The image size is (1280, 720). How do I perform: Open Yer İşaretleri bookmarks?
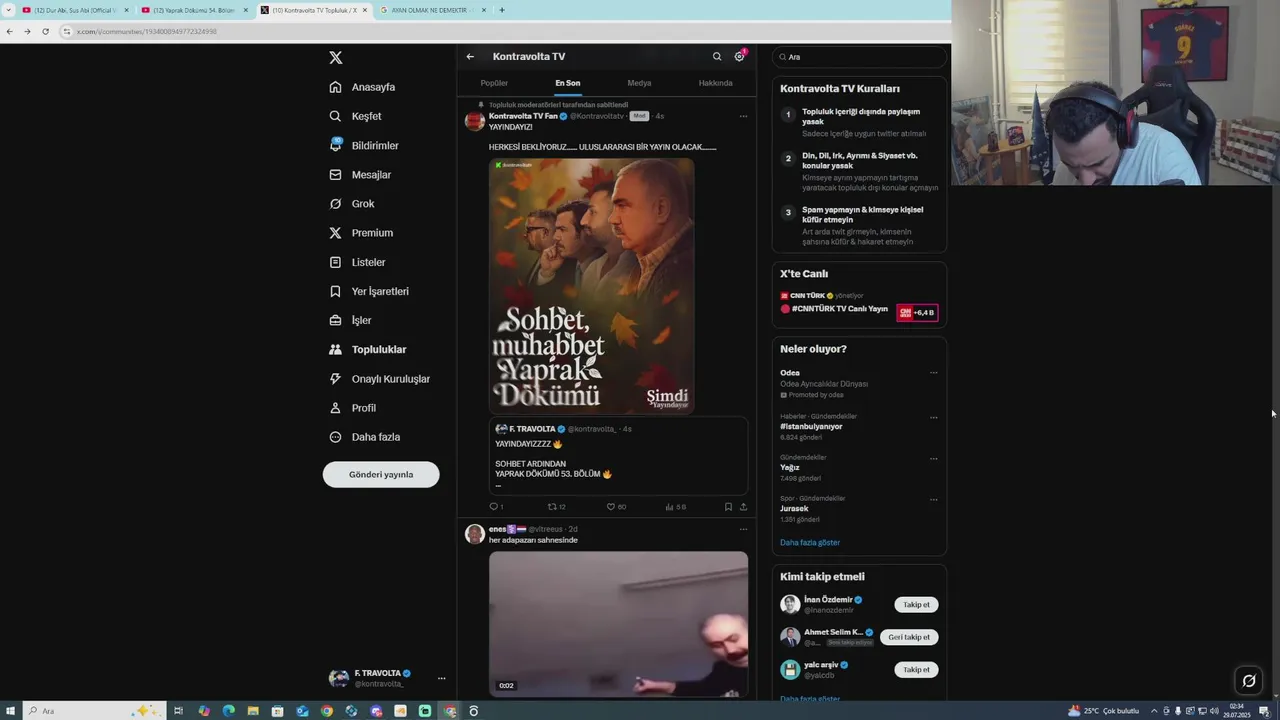click(369, 291)
